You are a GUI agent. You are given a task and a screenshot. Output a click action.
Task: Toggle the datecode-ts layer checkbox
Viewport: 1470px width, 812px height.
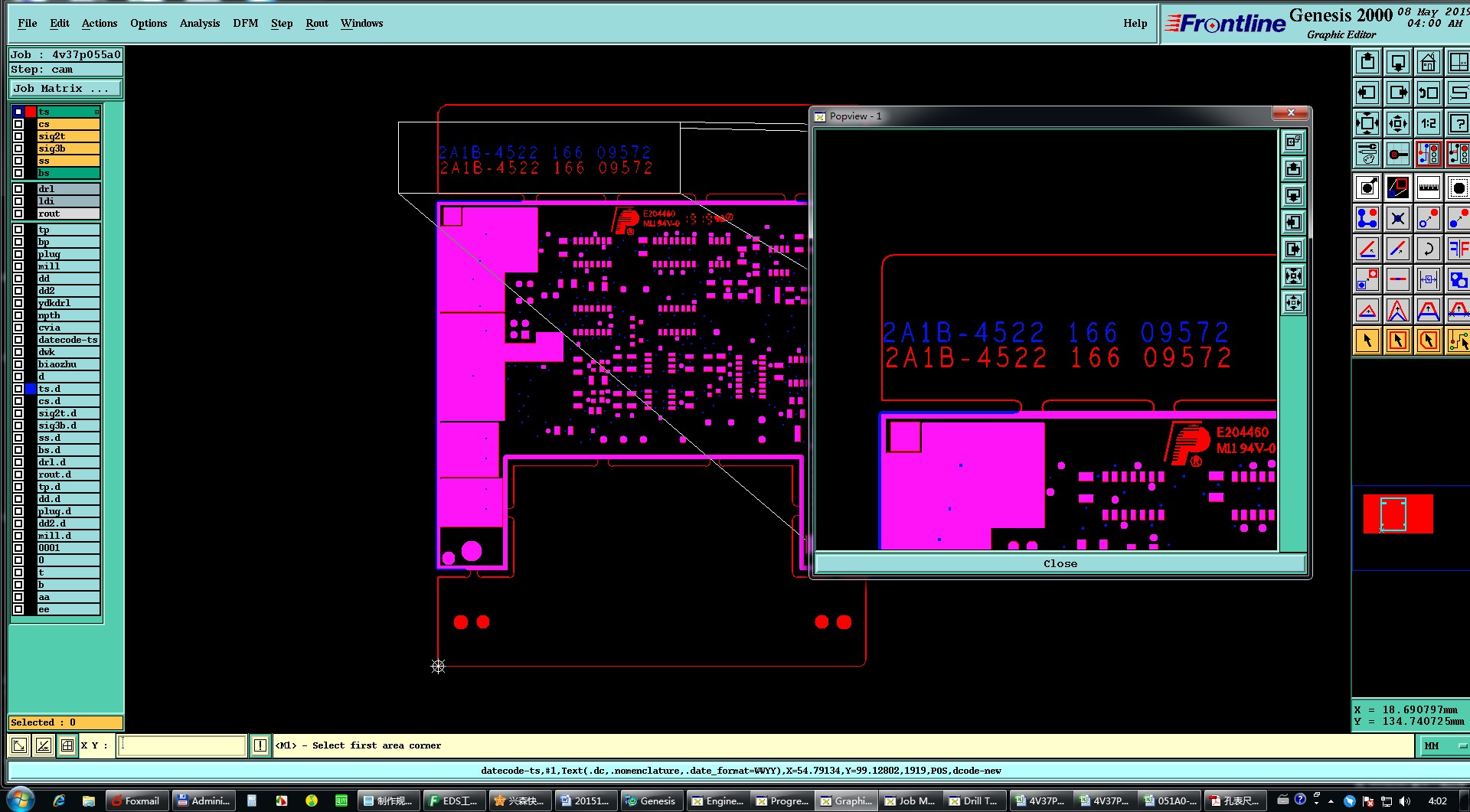pos(18,340)
